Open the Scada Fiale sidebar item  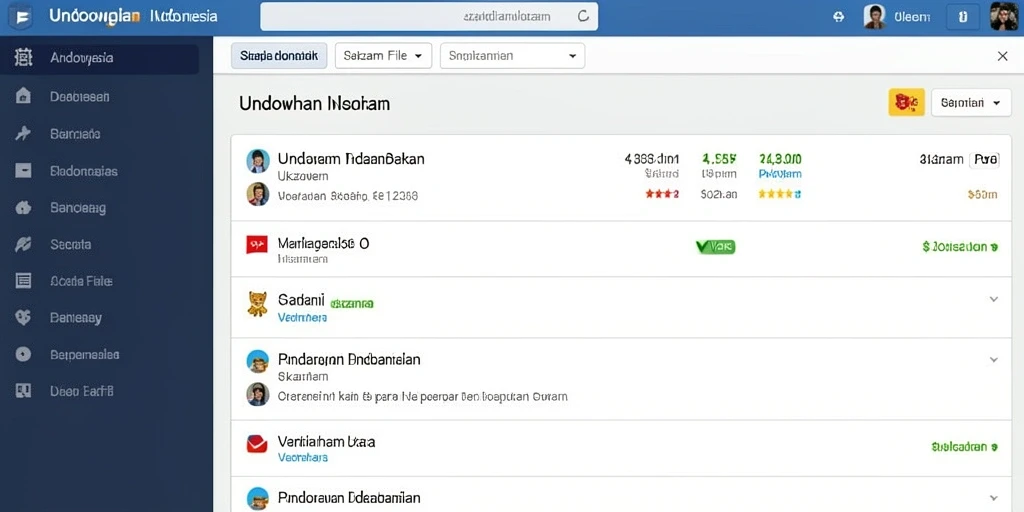[x=81, y=281]
